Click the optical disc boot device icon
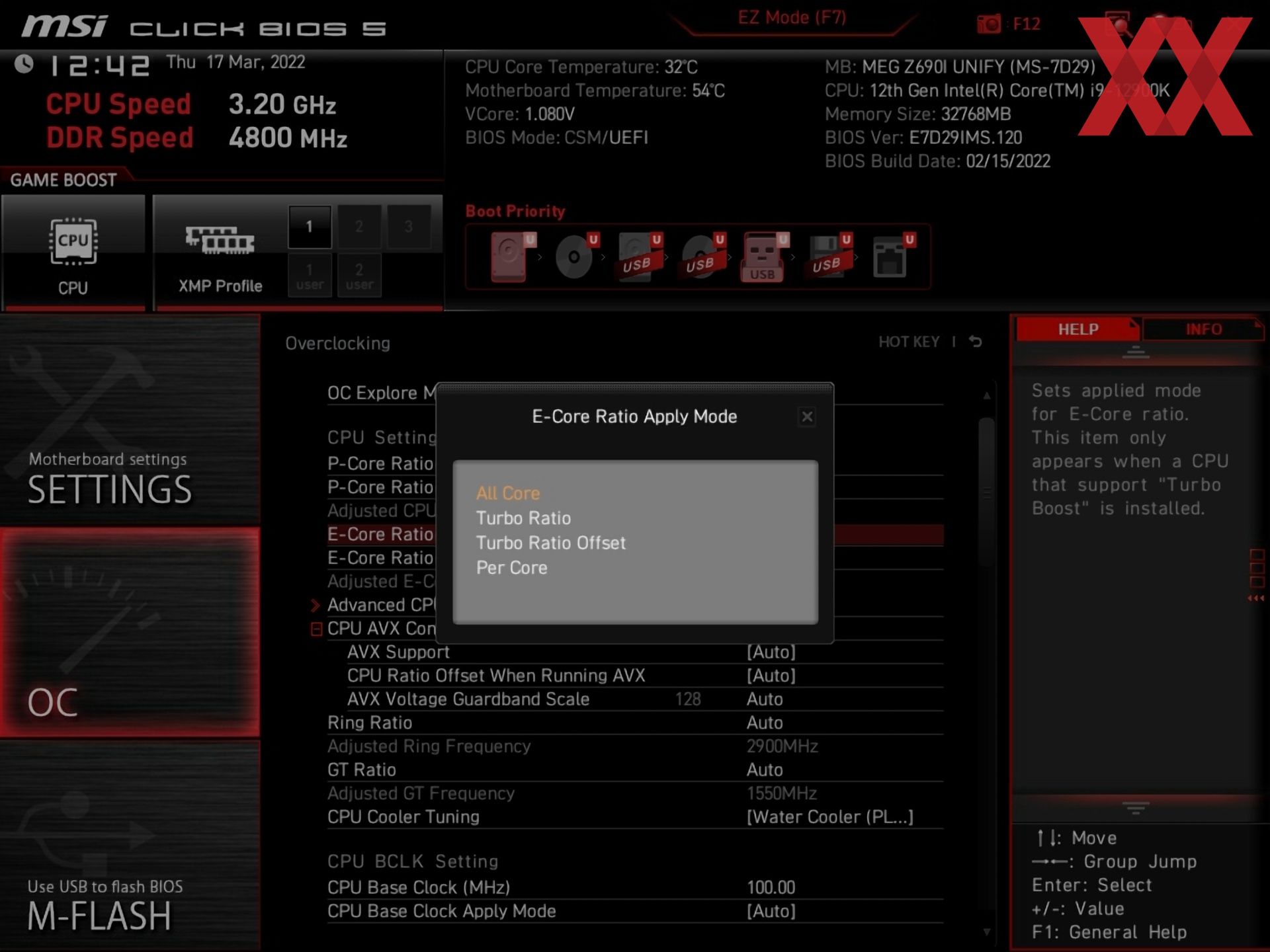Screen dimensions: 1270x952 tap(575, 257)
